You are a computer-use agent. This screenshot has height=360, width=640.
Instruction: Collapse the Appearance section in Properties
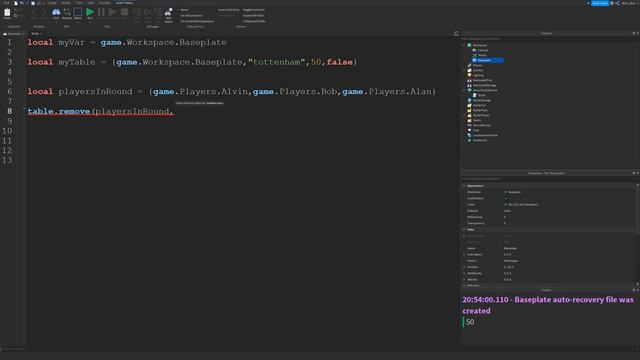[x=464, y=186]
